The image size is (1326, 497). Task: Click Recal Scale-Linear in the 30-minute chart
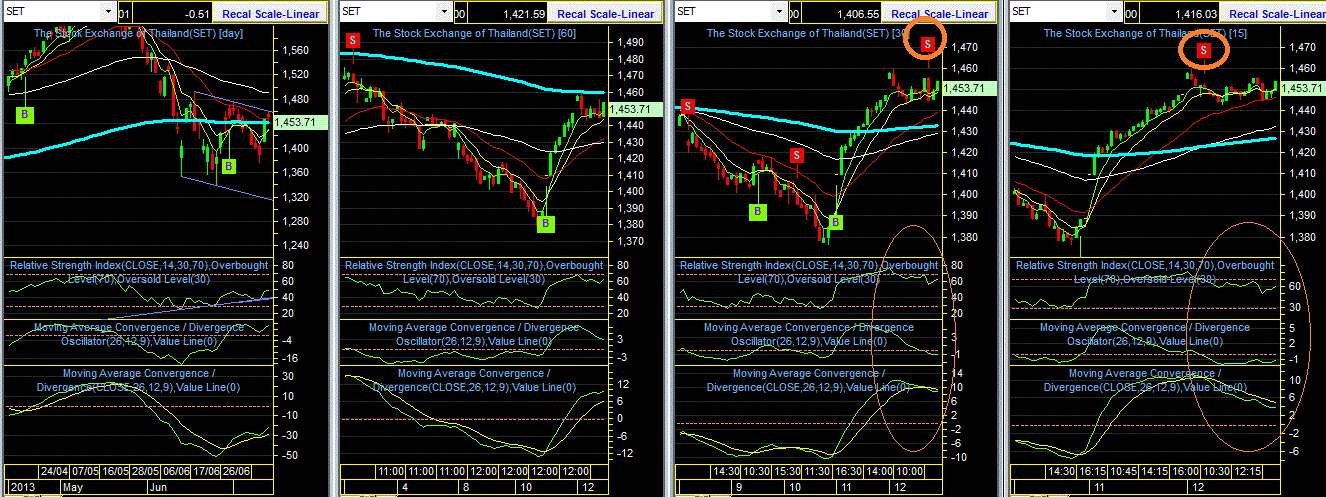[x=942, y=13]
